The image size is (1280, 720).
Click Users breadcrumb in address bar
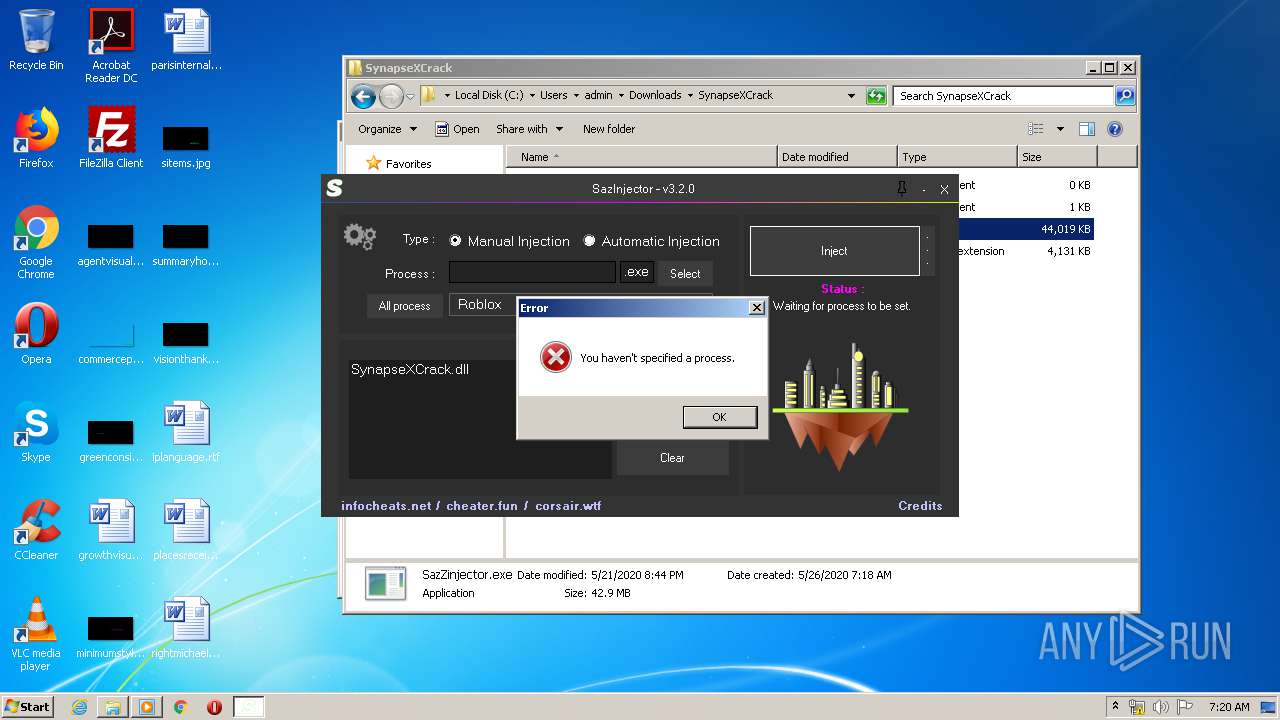[553, 95]
